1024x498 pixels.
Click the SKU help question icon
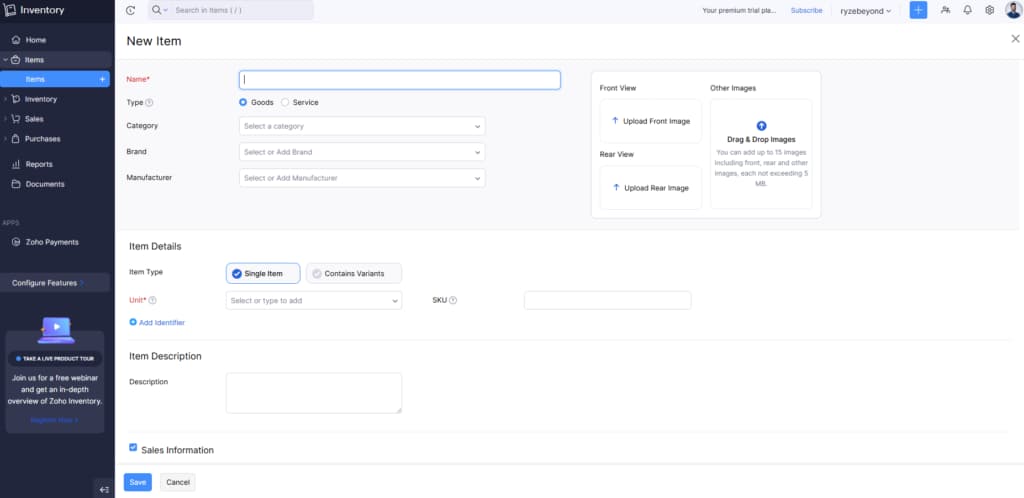point(453,300)
